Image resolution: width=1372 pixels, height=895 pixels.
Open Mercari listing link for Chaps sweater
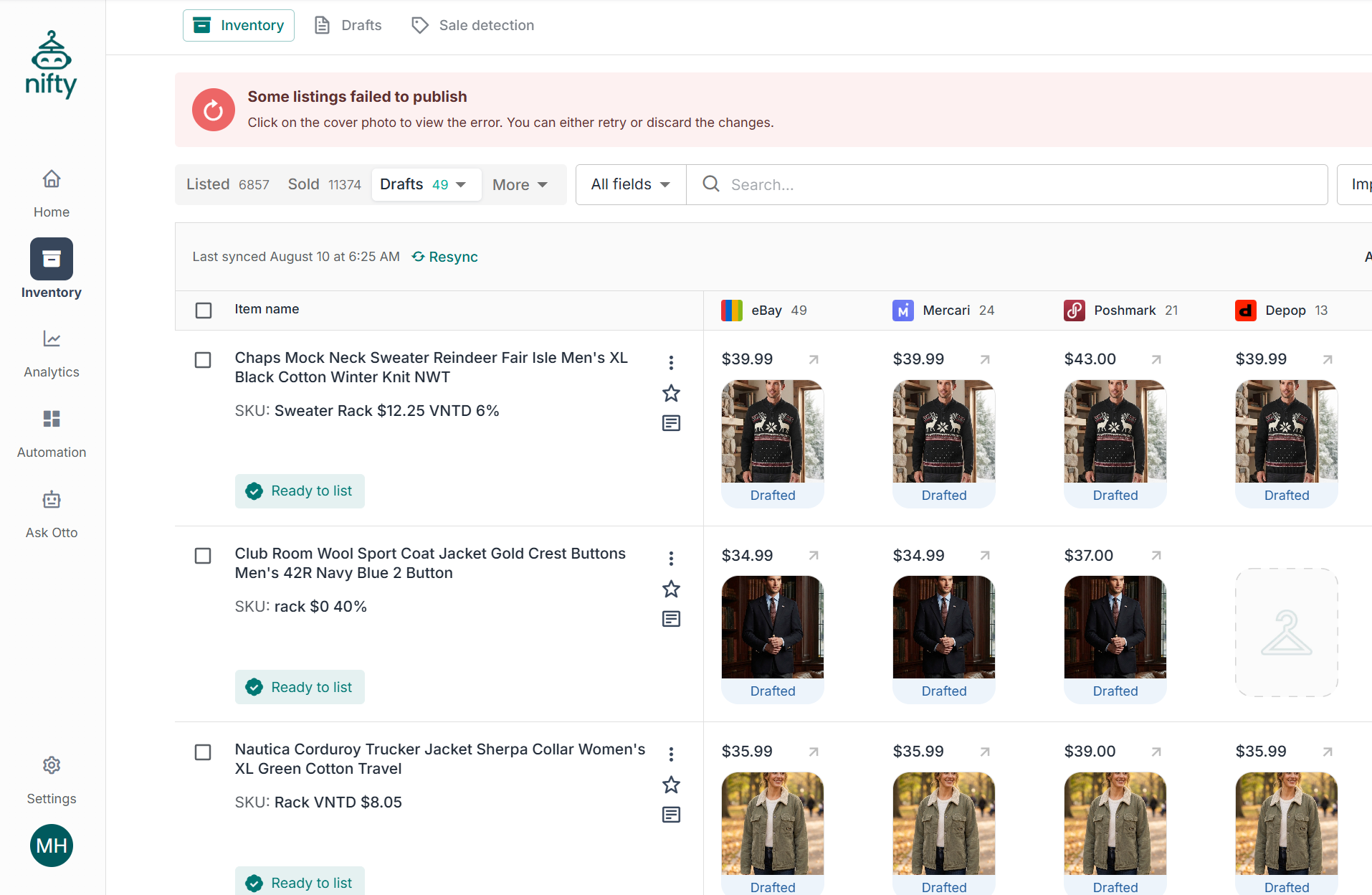(x=985, y=359)
